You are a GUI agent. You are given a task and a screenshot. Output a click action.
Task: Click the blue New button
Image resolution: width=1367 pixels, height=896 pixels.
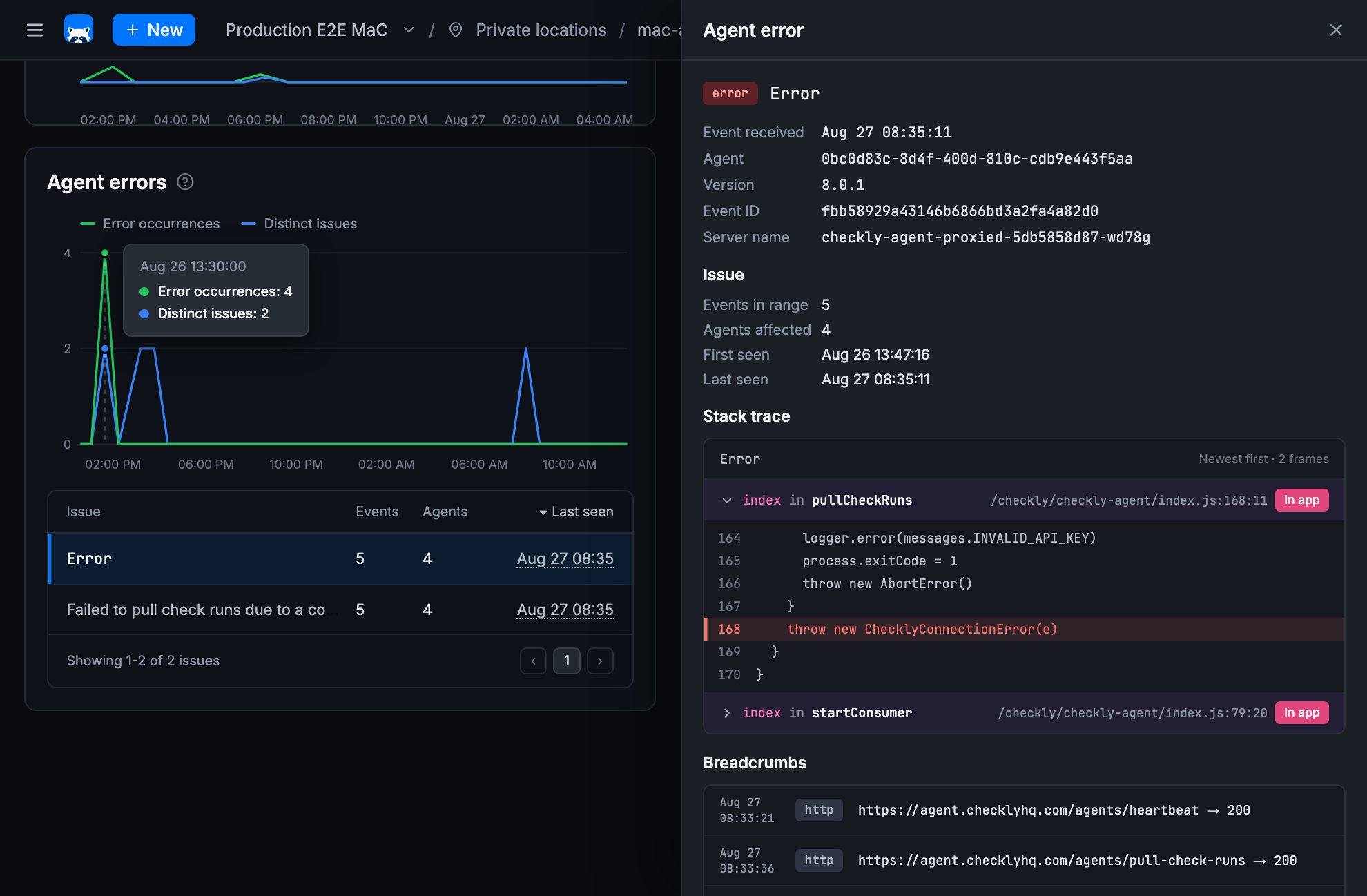[154, 30]
